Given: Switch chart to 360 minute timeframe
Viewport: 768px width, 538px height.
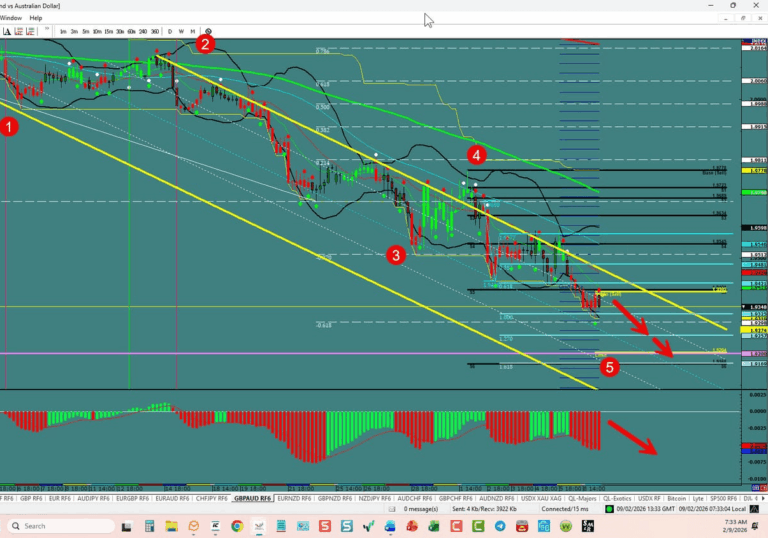Looking at the screenshot, I should pos(155,31).
